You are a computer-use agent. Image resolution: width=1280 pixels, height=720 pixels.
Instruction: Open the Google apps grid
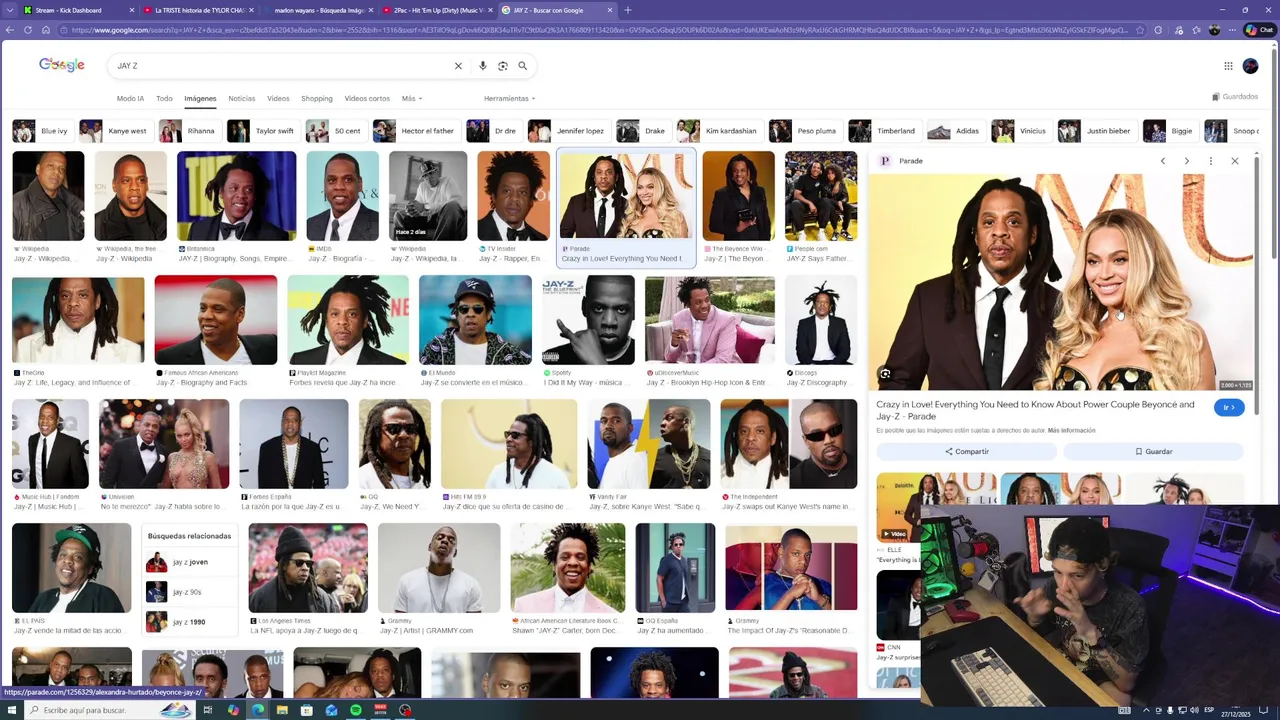tap(1228, 66)
